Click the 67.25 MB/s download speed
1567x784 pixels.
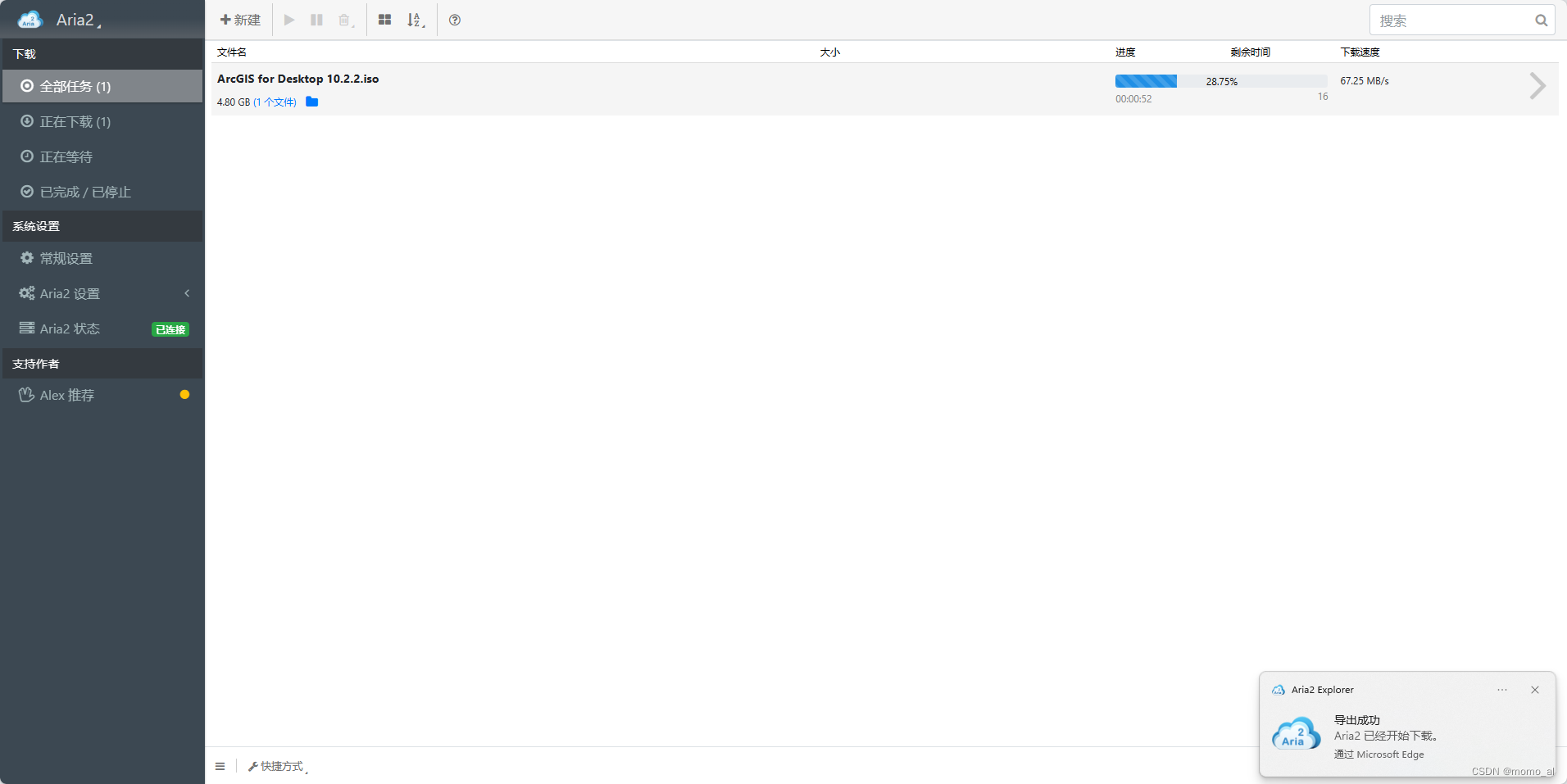(1365, 81)
